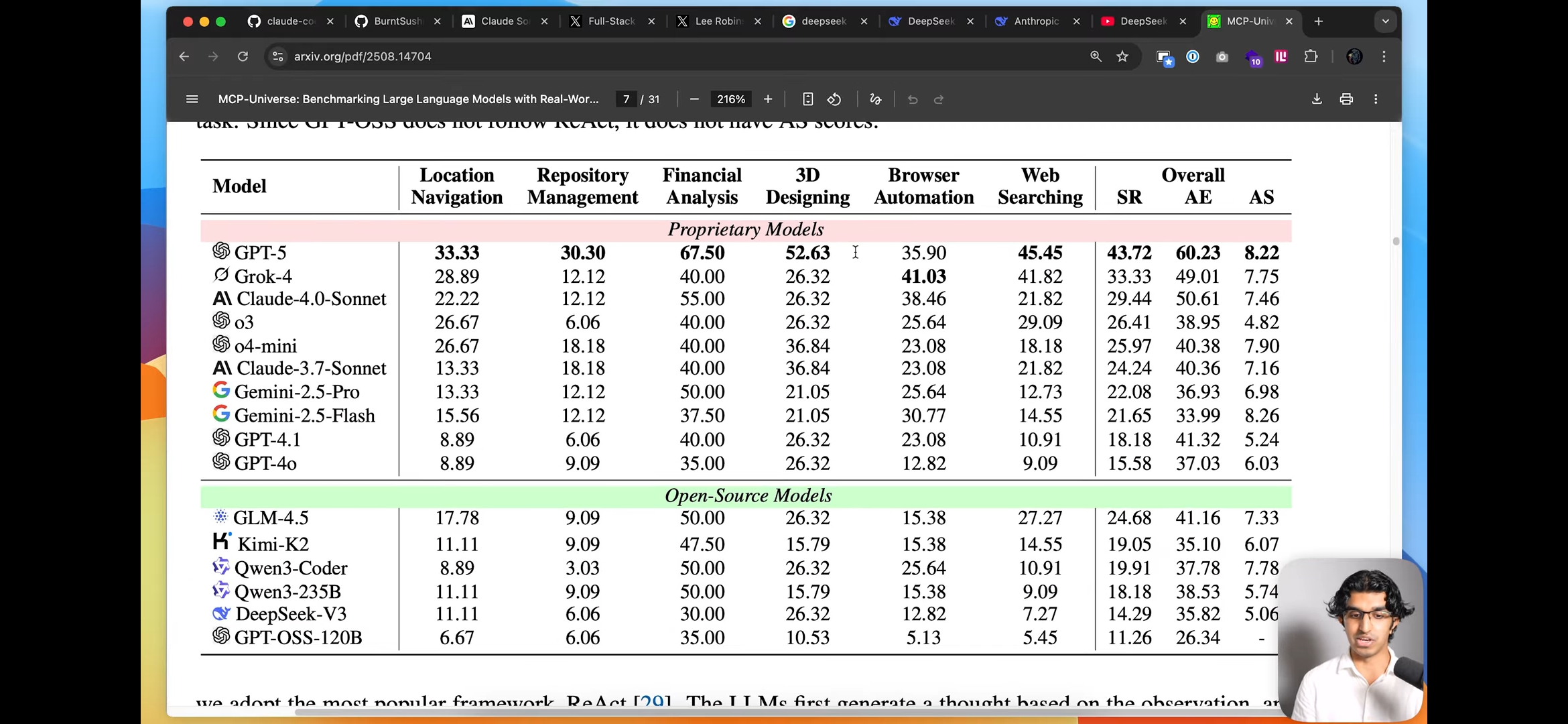Click GPT-5 overall SR value 43.72
Image resolution: width=1568 pixels, height=724 pixels.
coord(1129,253)
